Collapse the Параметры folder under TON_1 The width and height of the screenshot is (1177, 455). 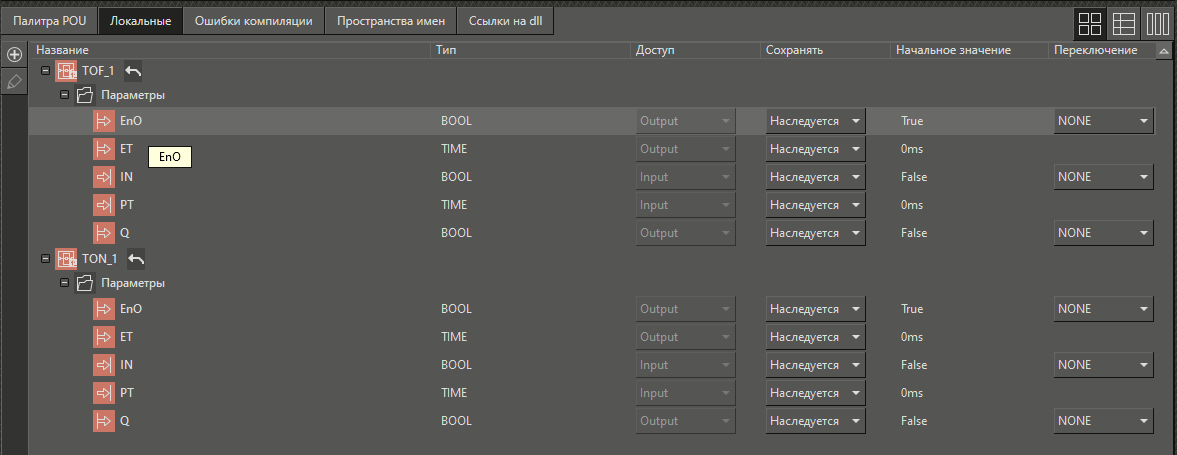click(65, 283)
